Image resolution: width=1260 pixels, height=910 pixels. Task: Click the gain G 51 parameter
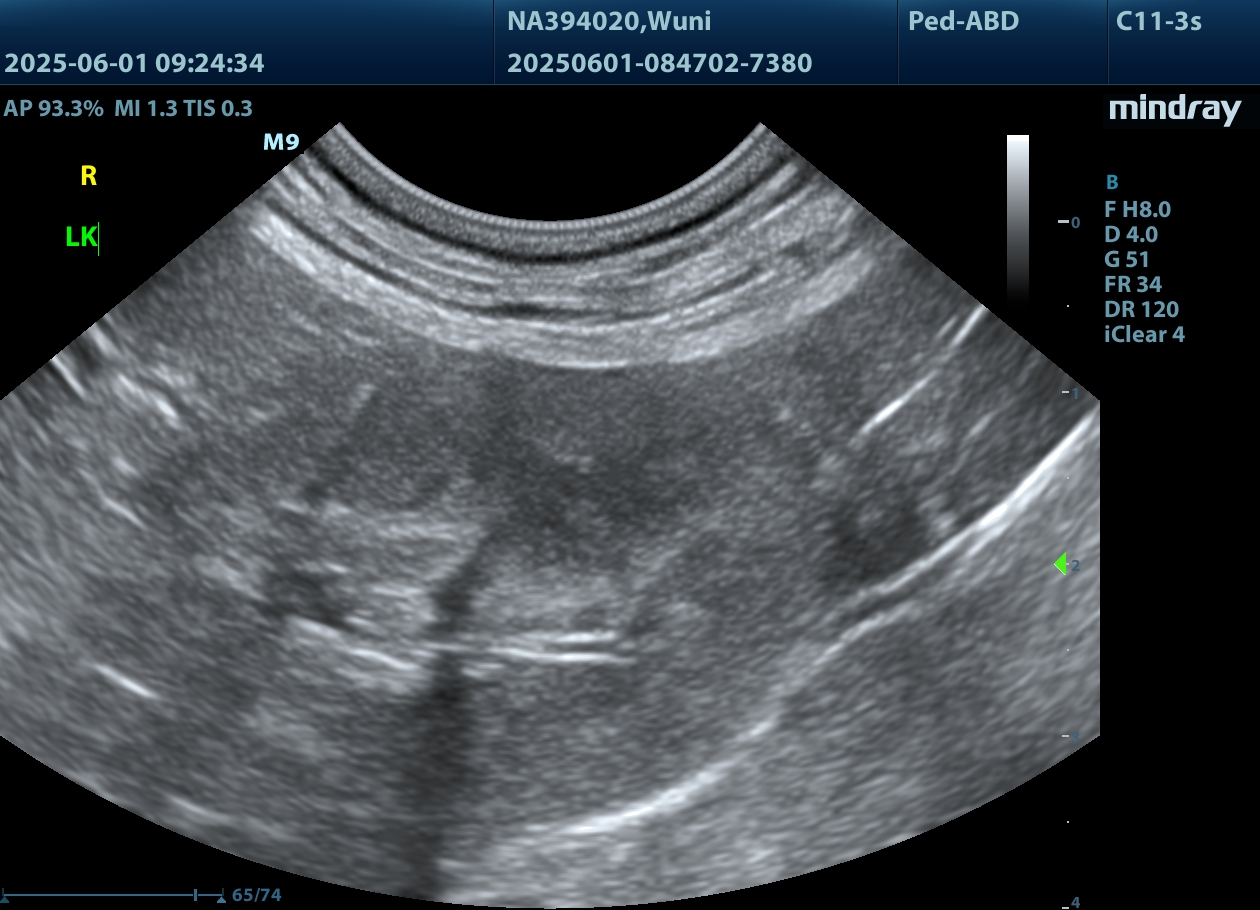click(x=1126, y=259)
